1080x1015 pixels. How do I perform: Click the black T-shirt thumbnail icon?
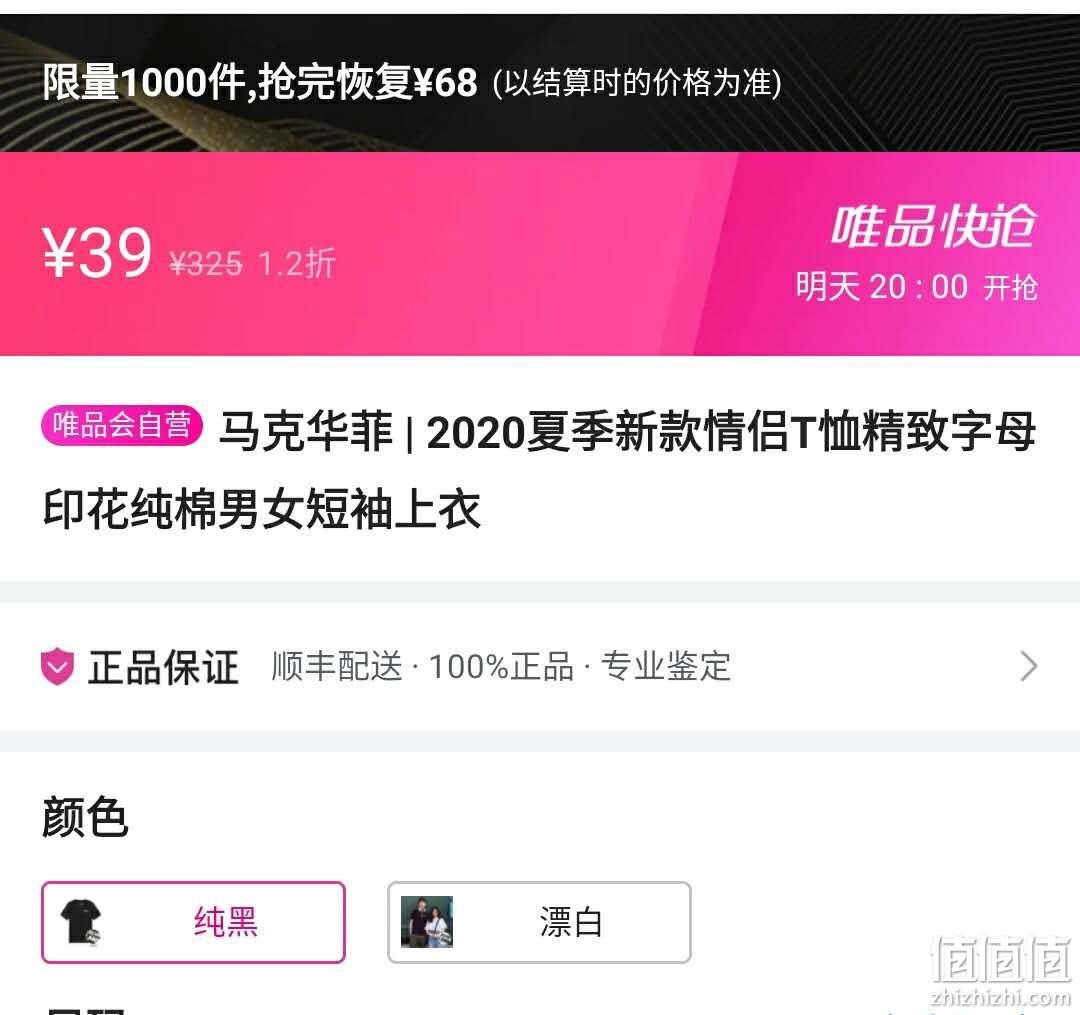click(82, 922)
